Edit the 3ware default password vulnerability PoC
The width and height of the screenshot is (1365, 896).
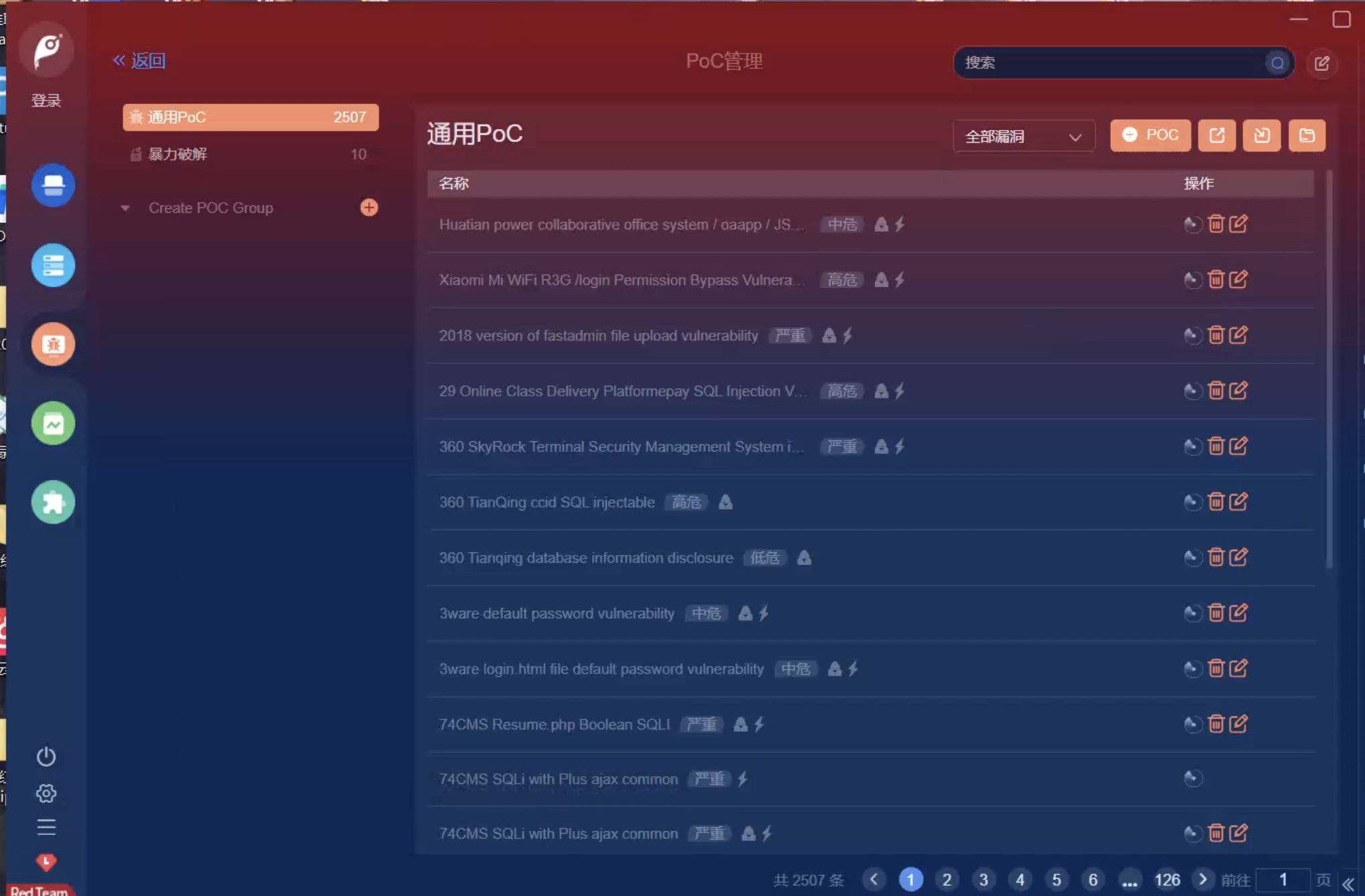point(1238,613)
